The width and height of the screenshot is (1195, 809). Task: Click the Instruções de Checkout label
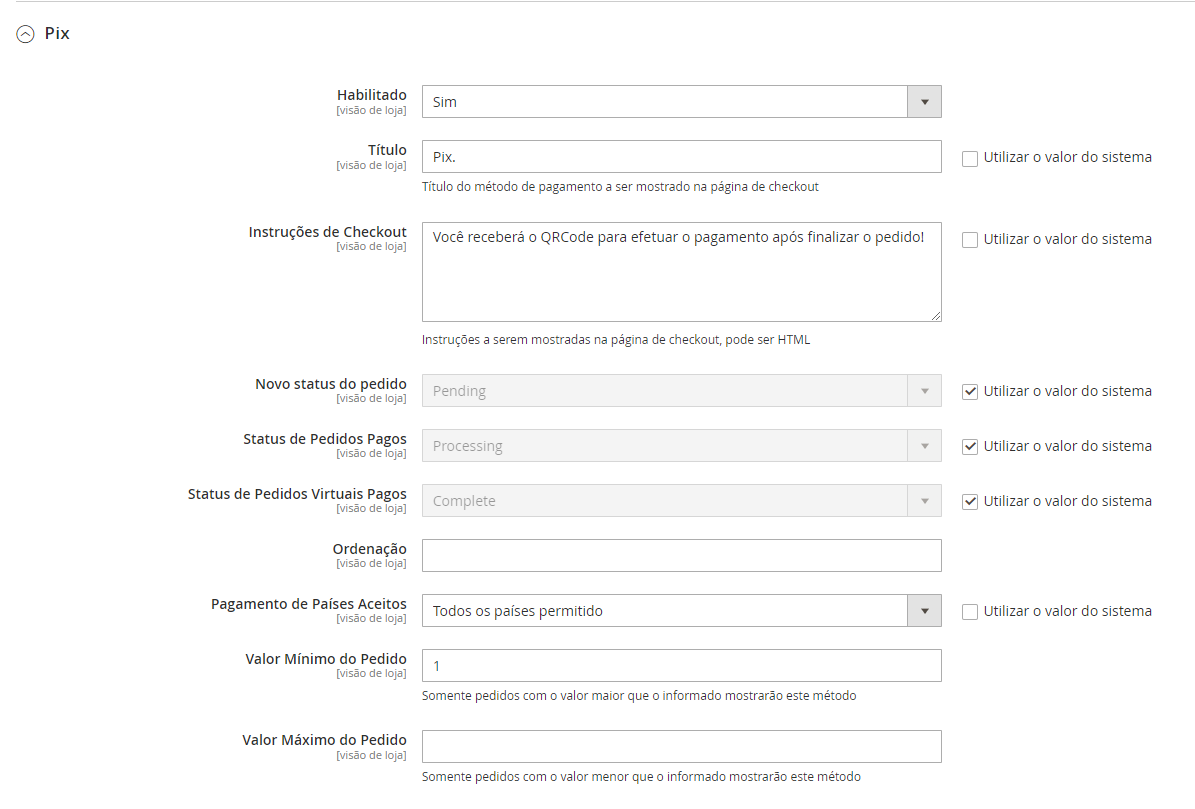click(328, 232)
